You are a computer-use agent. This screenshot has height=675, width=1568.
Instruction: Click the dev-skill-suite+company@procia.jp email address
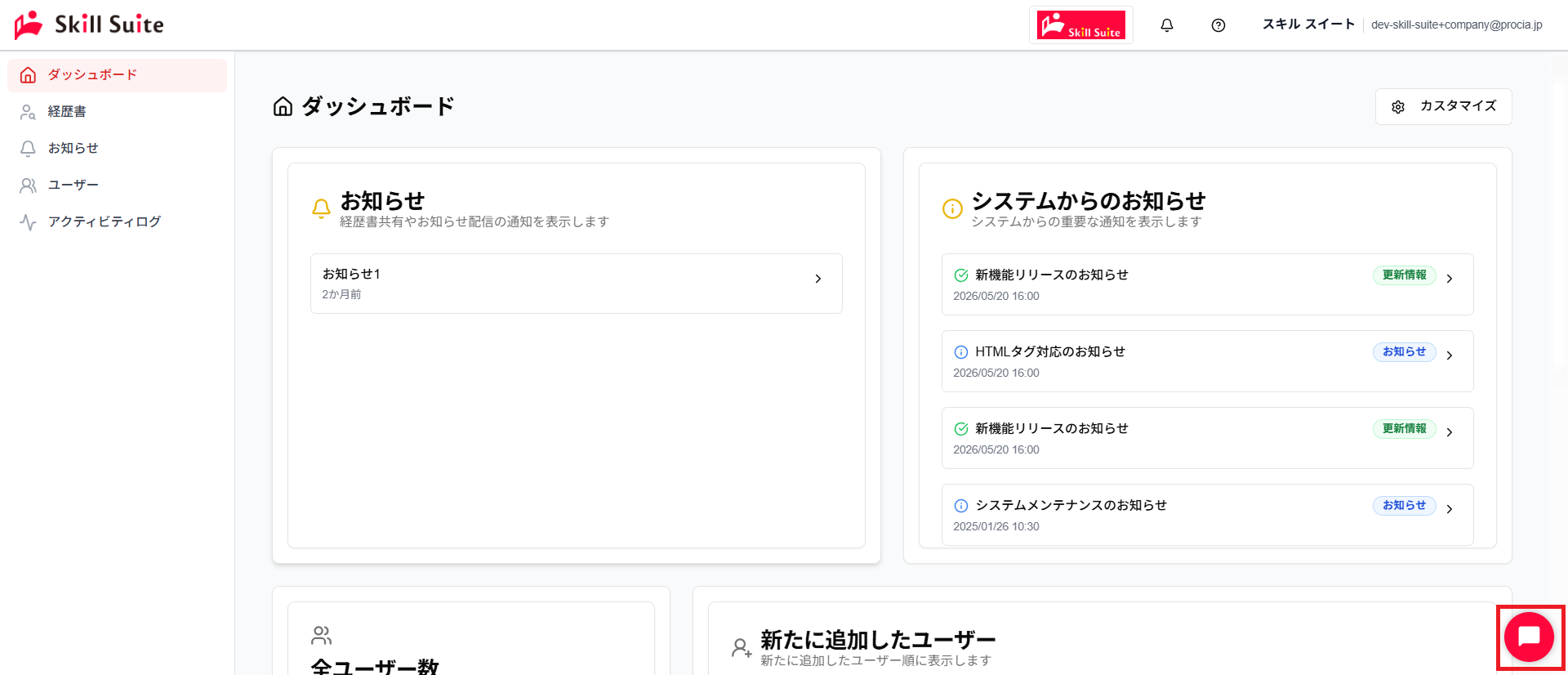pos(1457,25)
